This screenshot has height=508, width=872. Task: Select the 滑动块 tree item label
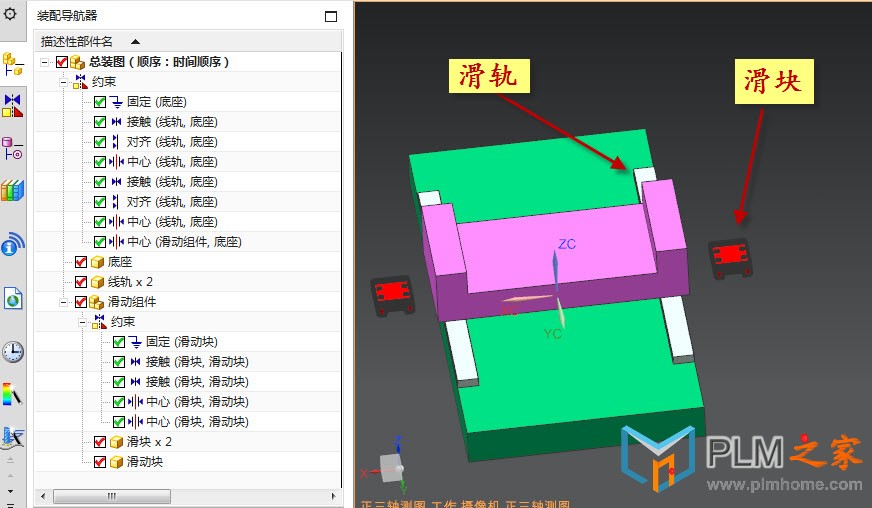[x=145, y=462]
